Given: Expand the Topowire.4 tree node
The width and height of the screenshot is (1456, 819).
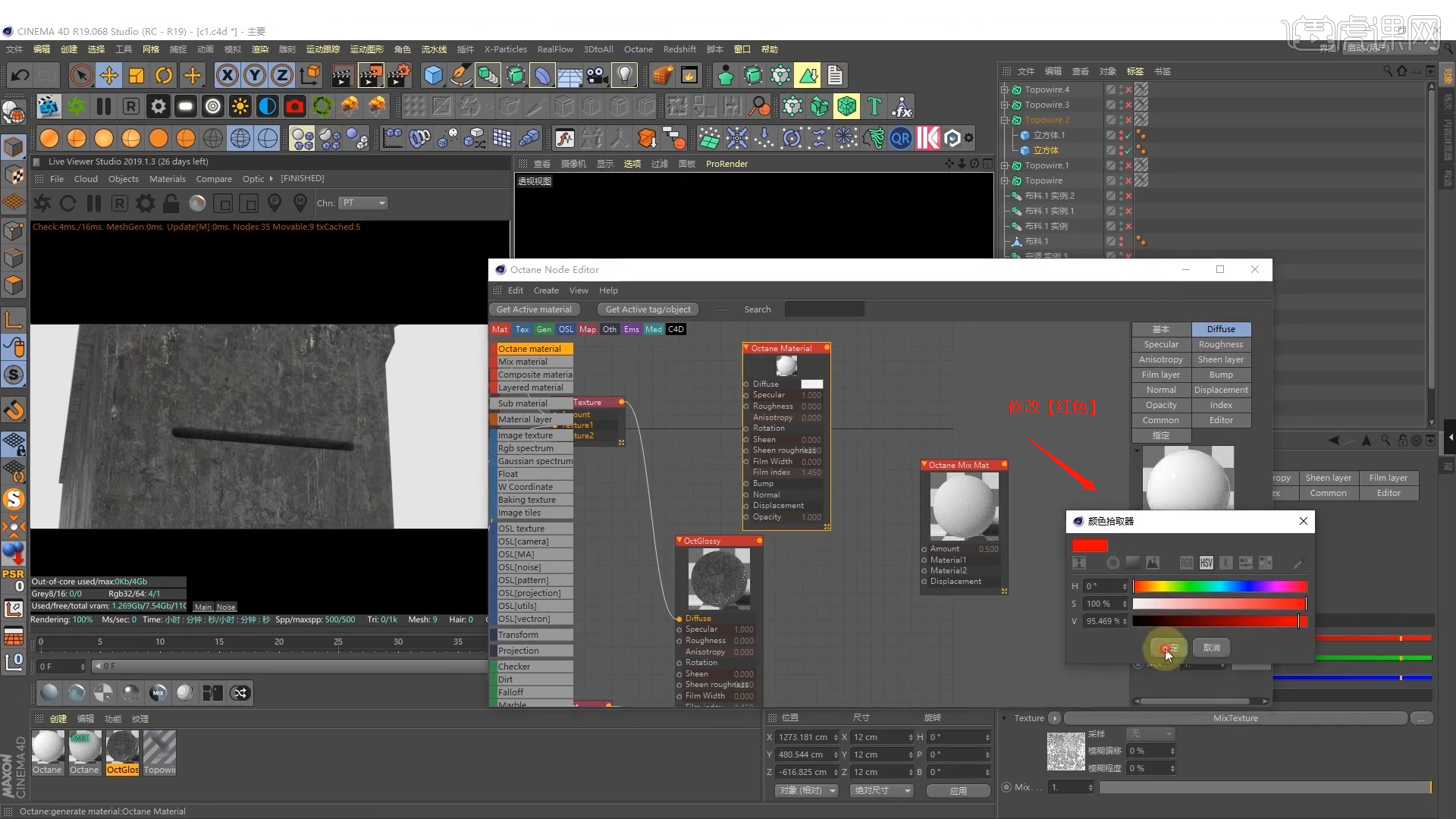Looking at the screenshot, I should [x=1005, y=89].
